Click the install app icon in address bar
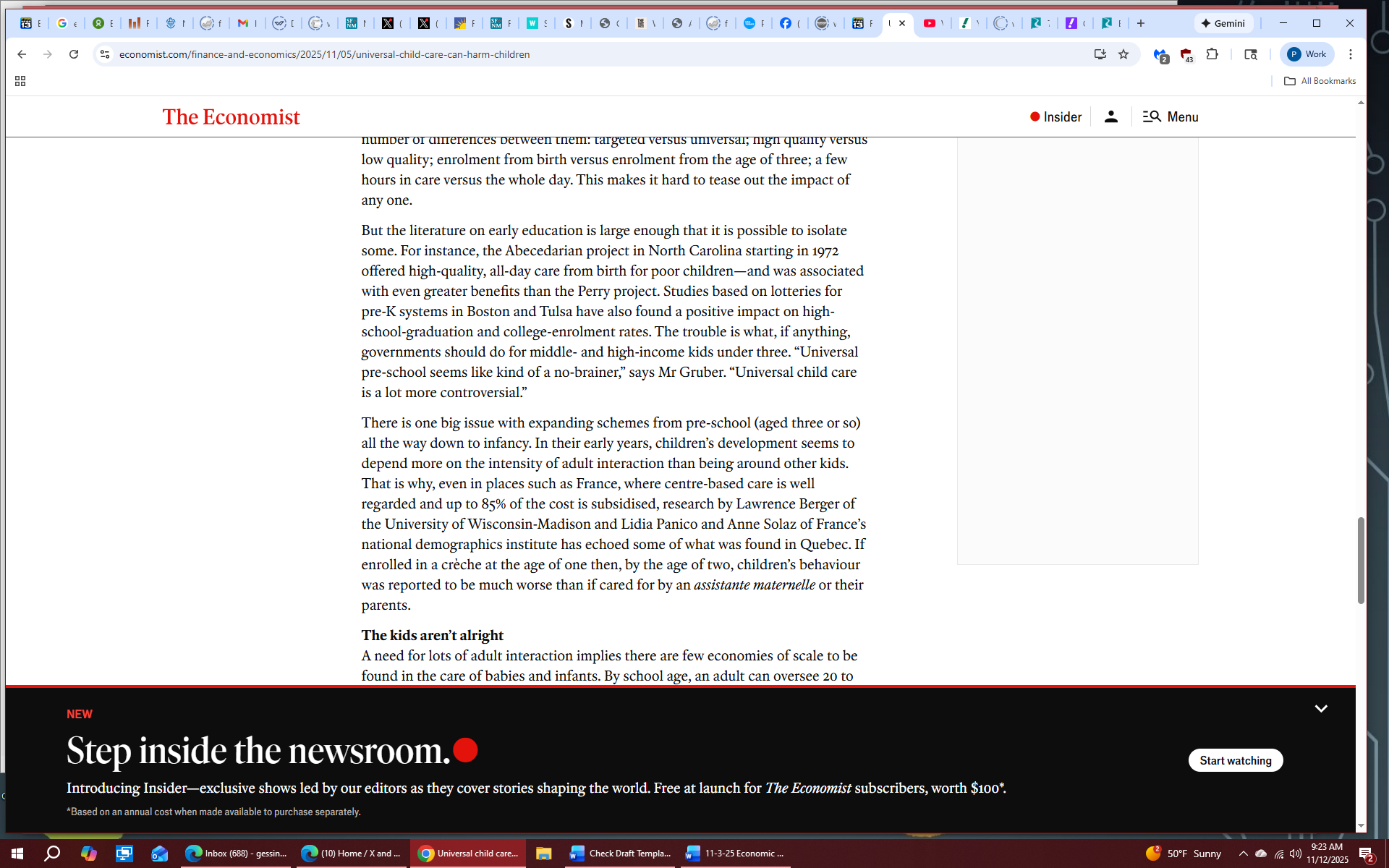The width and height of the screenshot is (1389, 868). [x=1100, y=54]
